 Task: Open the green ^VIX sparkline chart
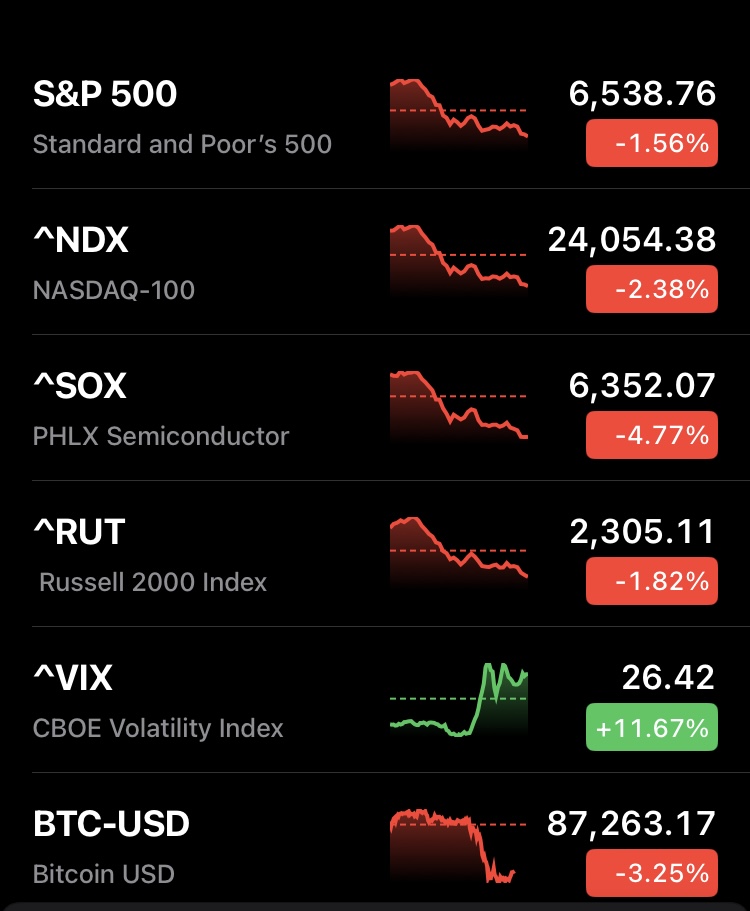(458, 700)
